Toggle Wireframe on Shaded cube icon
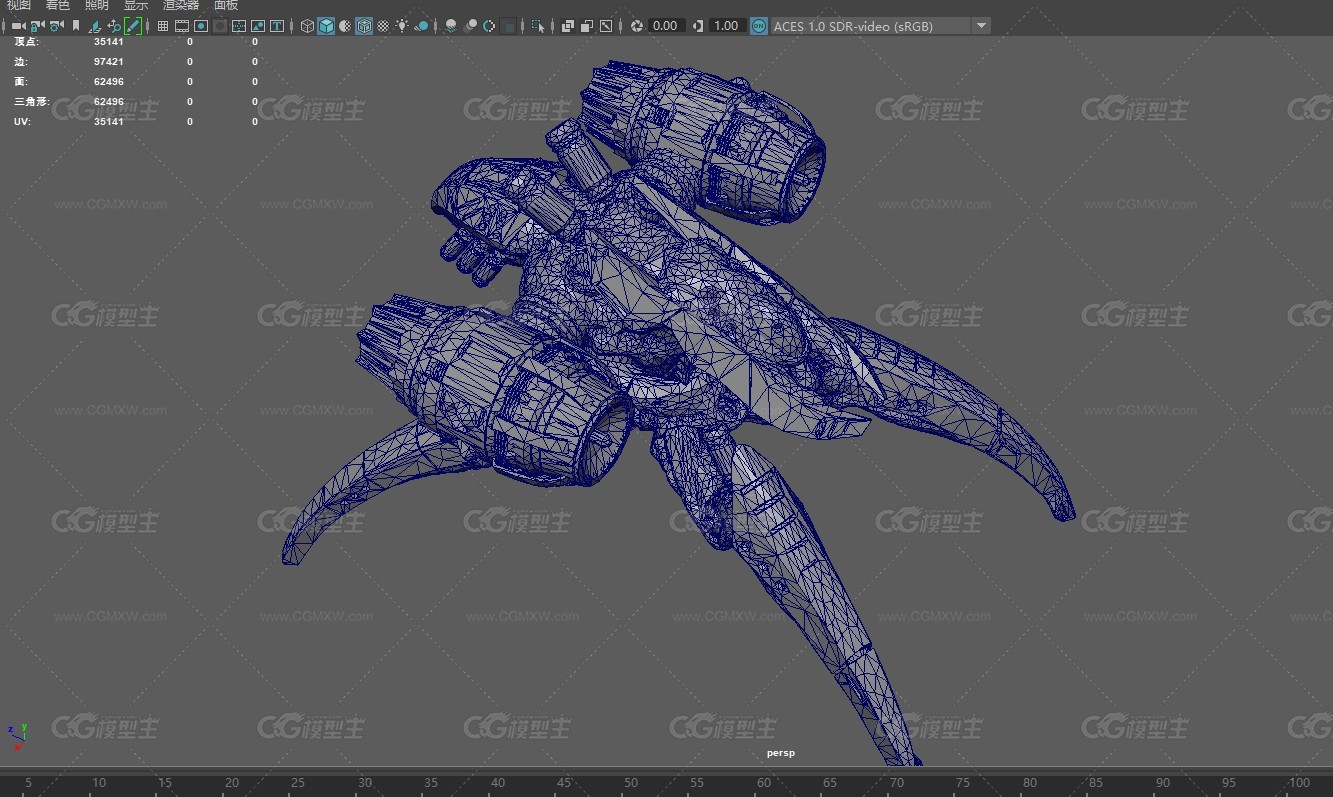This screenshot has width=1333, height=797. 364,26
